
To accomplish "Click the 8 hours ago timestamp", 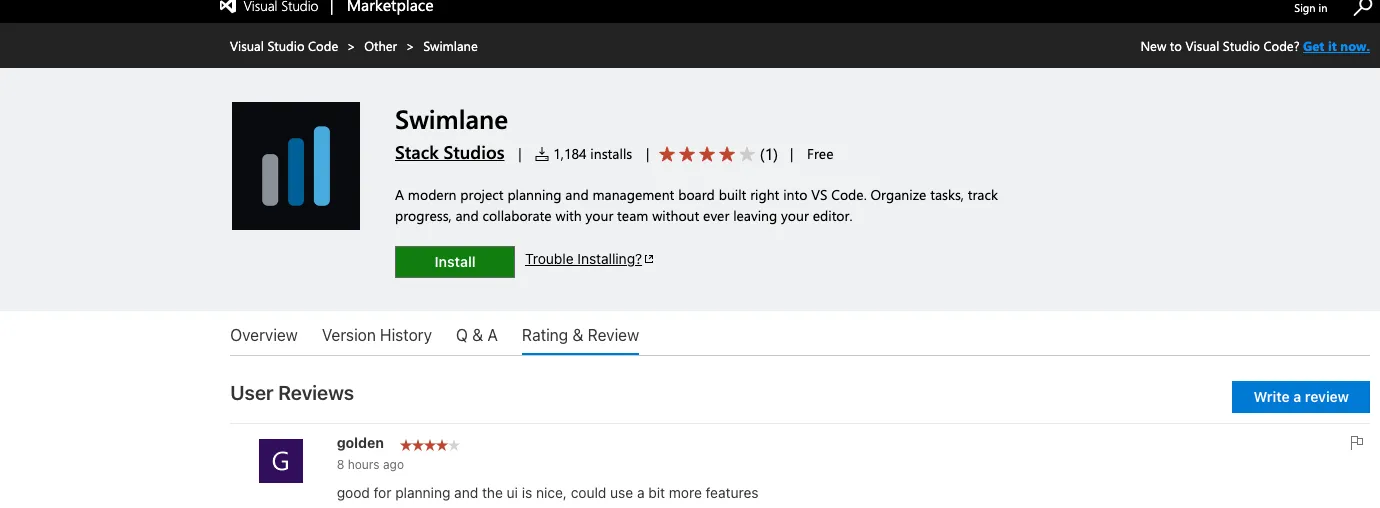I will [x=370, y=465].
